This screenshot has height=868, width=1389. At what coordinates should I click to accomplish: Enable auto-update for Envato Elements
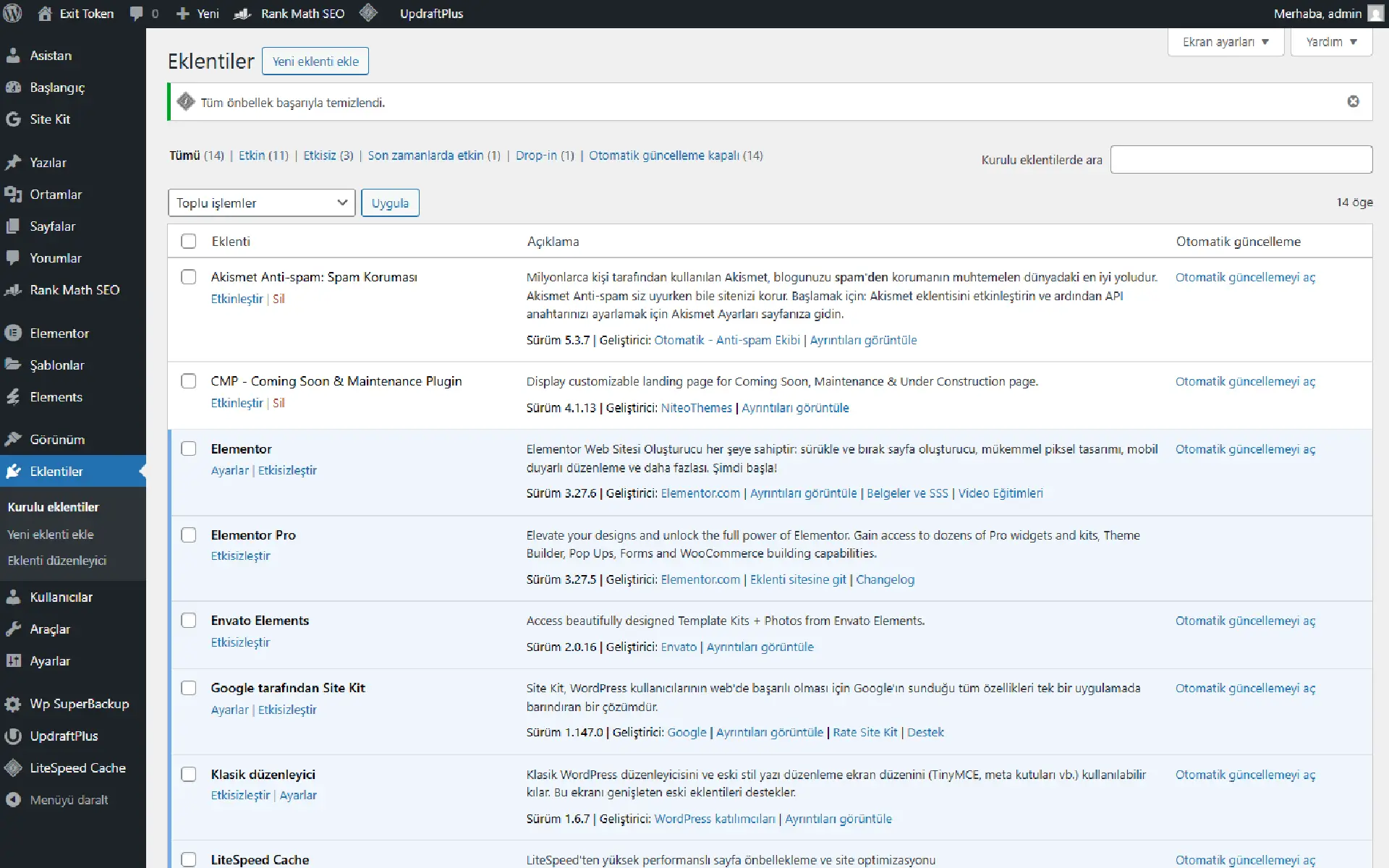(1245, 621)
